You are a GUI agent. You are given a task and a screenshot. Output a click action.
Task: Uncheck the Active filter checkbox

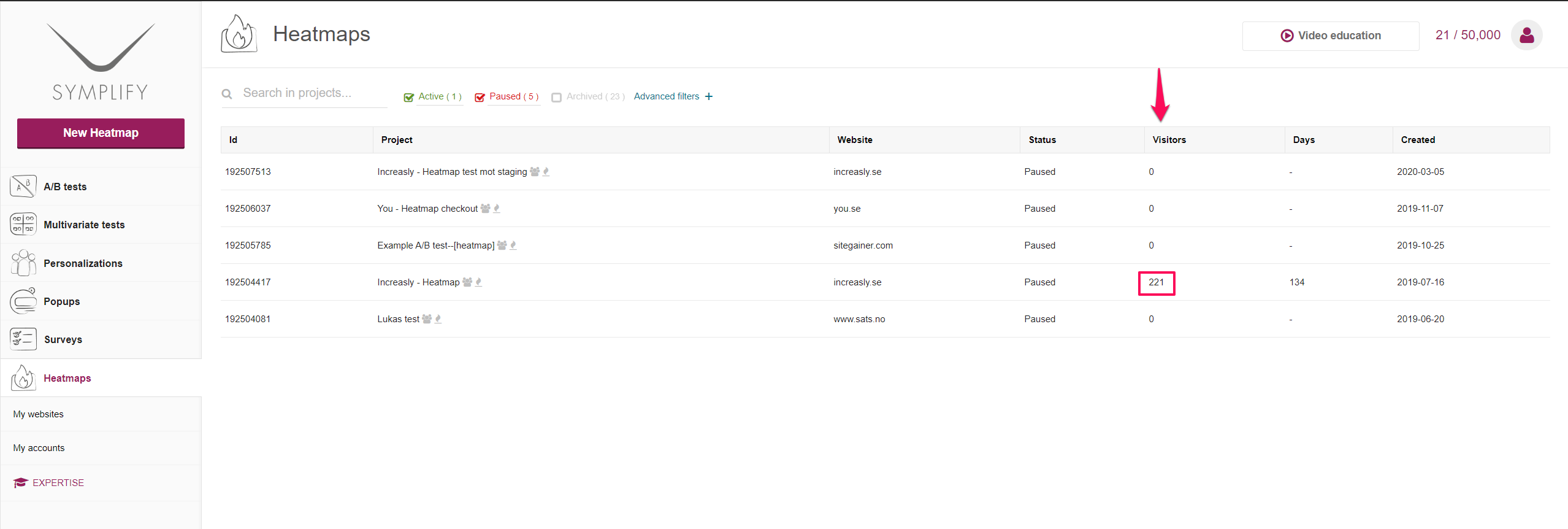[x=409, y=97]
